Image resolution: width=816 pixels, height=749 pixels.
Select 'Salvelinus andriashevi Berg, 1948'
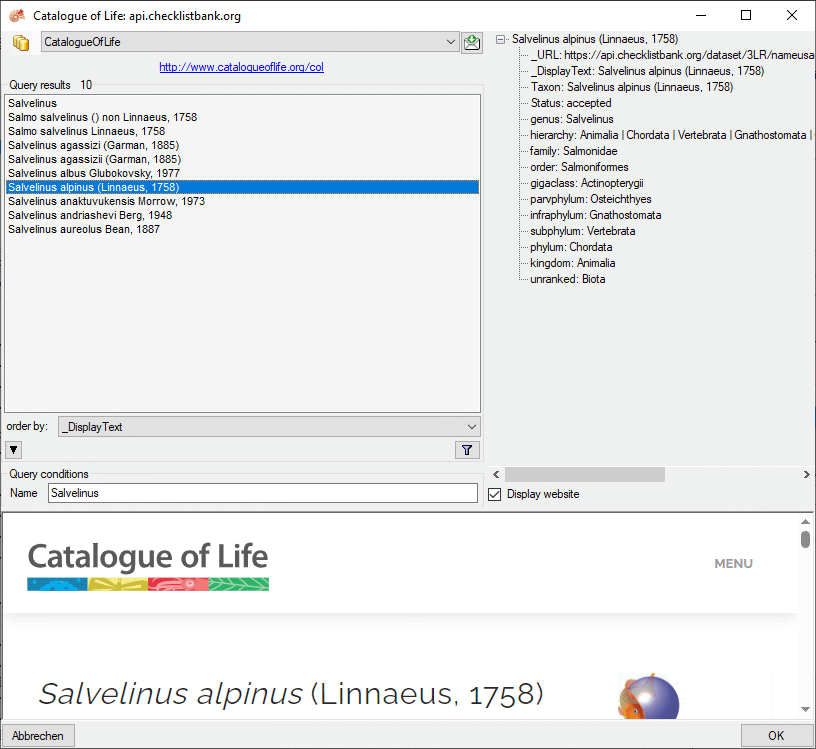pos(243,215)
